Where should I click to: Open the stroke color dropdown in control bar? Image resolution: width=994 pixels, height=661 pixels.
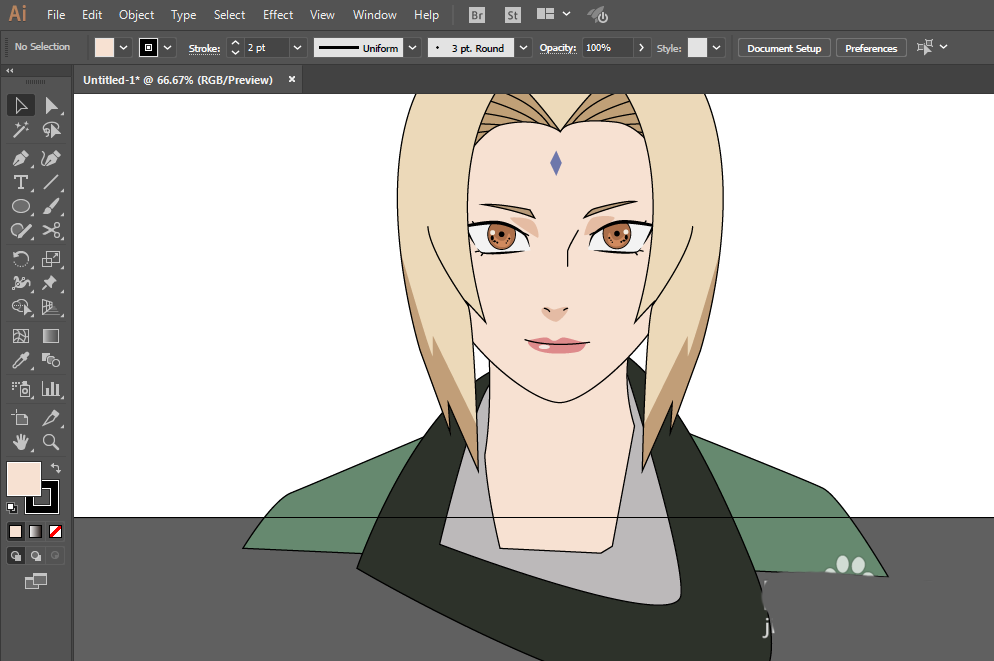[167, 48]
